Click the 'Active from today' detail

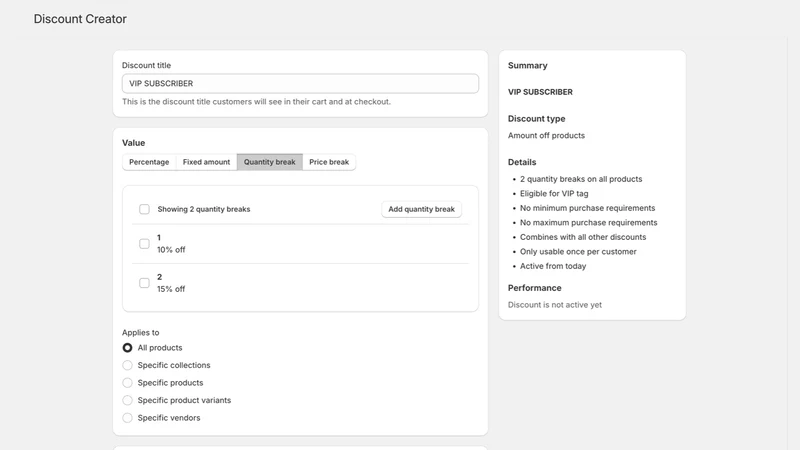[553, 266]
